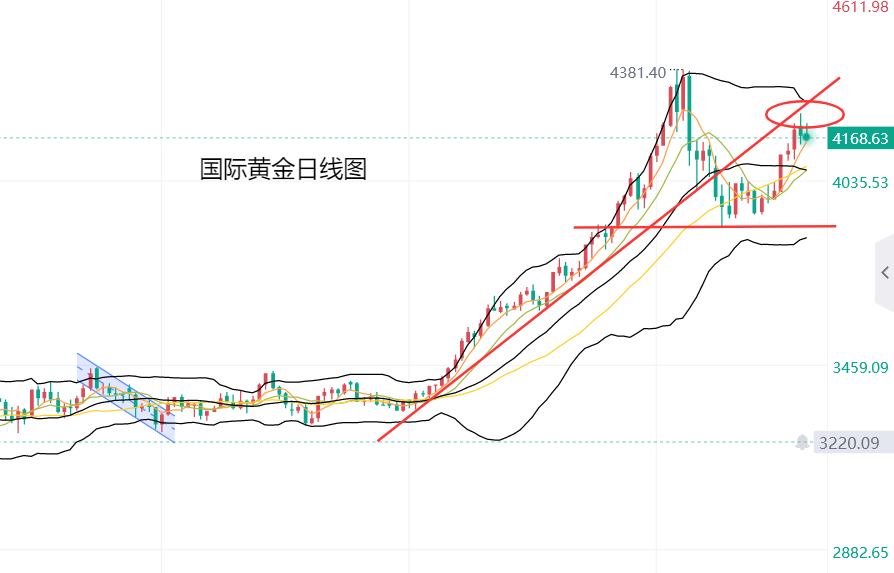Viewport: 894px width, 573px height.
Task: Click the glowing latest price dot marker
Action: coord(806,136)
